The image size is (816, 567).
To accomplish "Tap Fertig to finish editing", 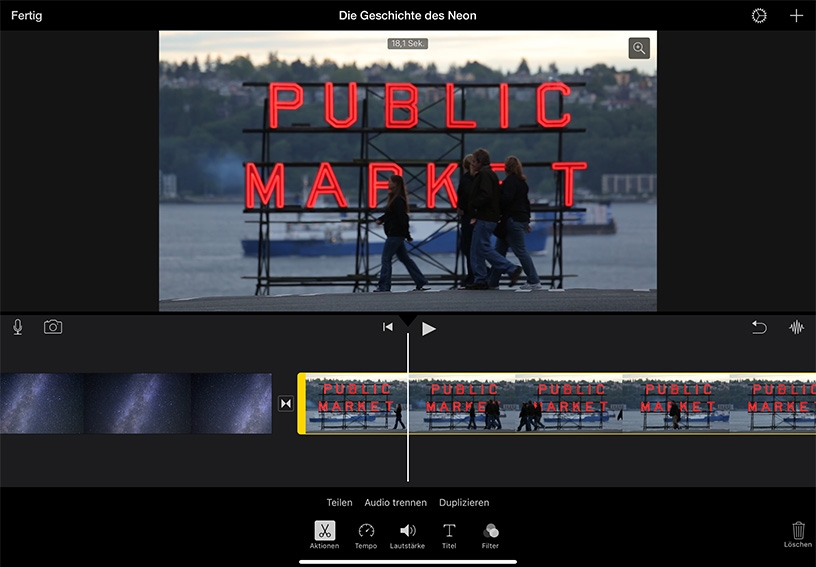I will [x=27, y=16].
